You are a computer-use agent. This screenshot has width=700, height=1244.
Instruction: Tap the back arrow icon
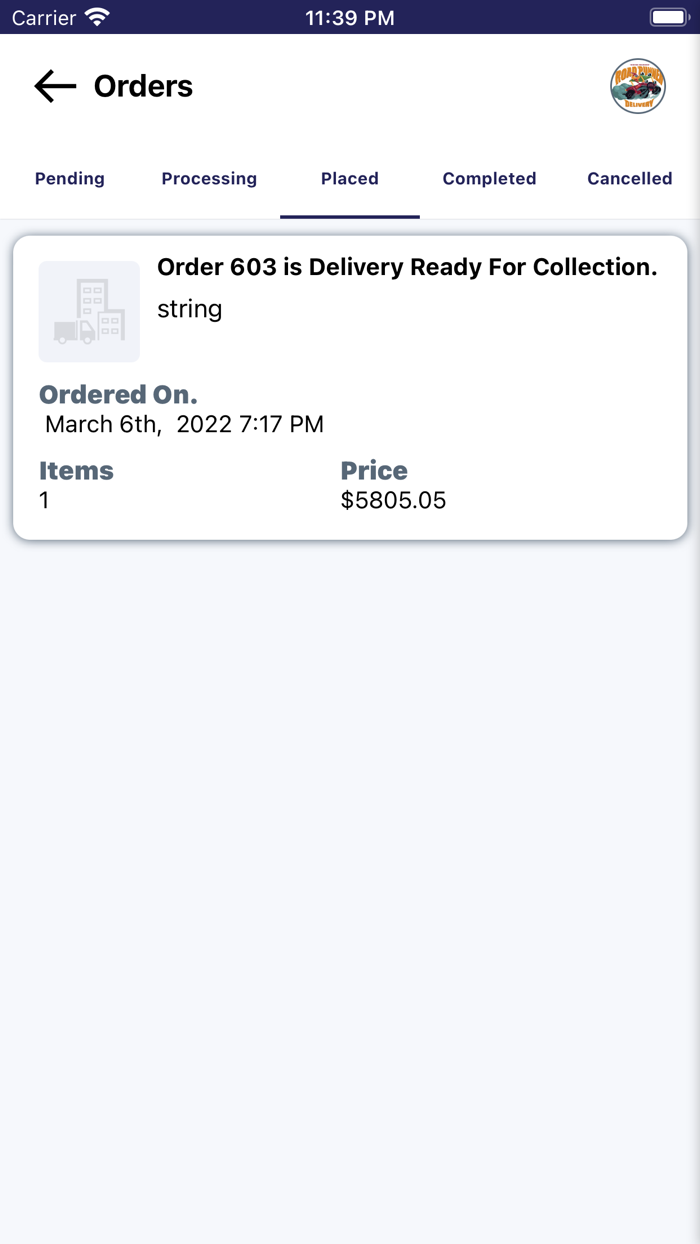pos(55,87)
